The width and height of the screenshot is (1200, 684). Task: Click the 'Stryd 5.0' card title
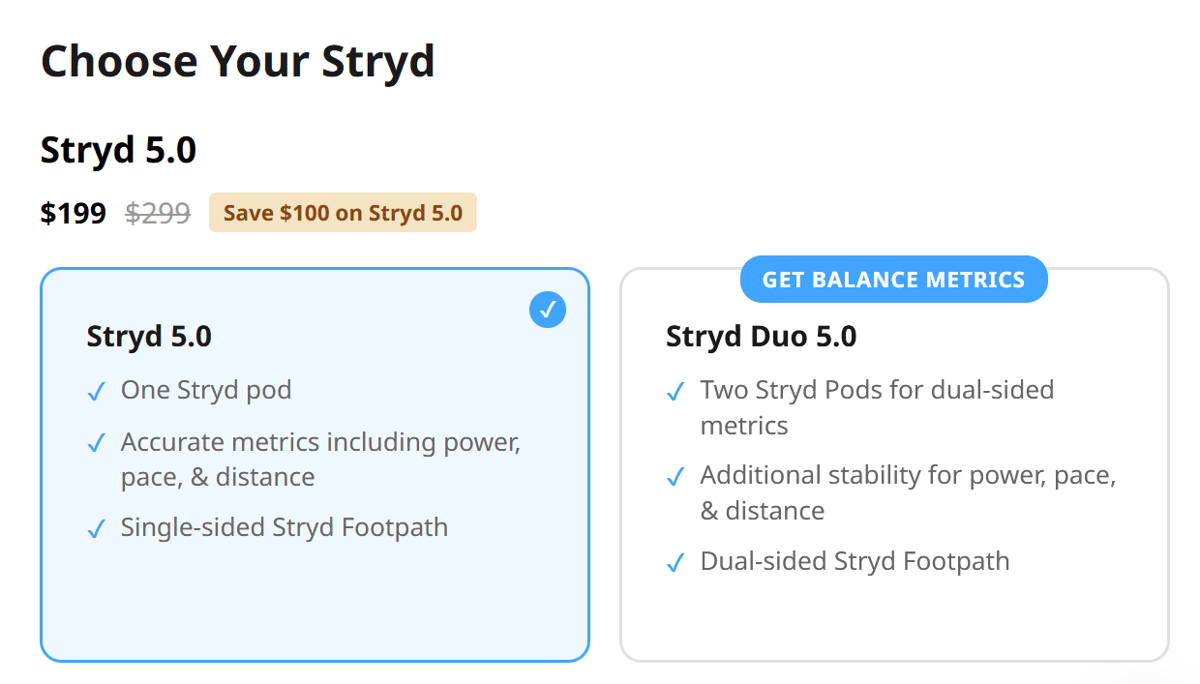tap(149, 337)
